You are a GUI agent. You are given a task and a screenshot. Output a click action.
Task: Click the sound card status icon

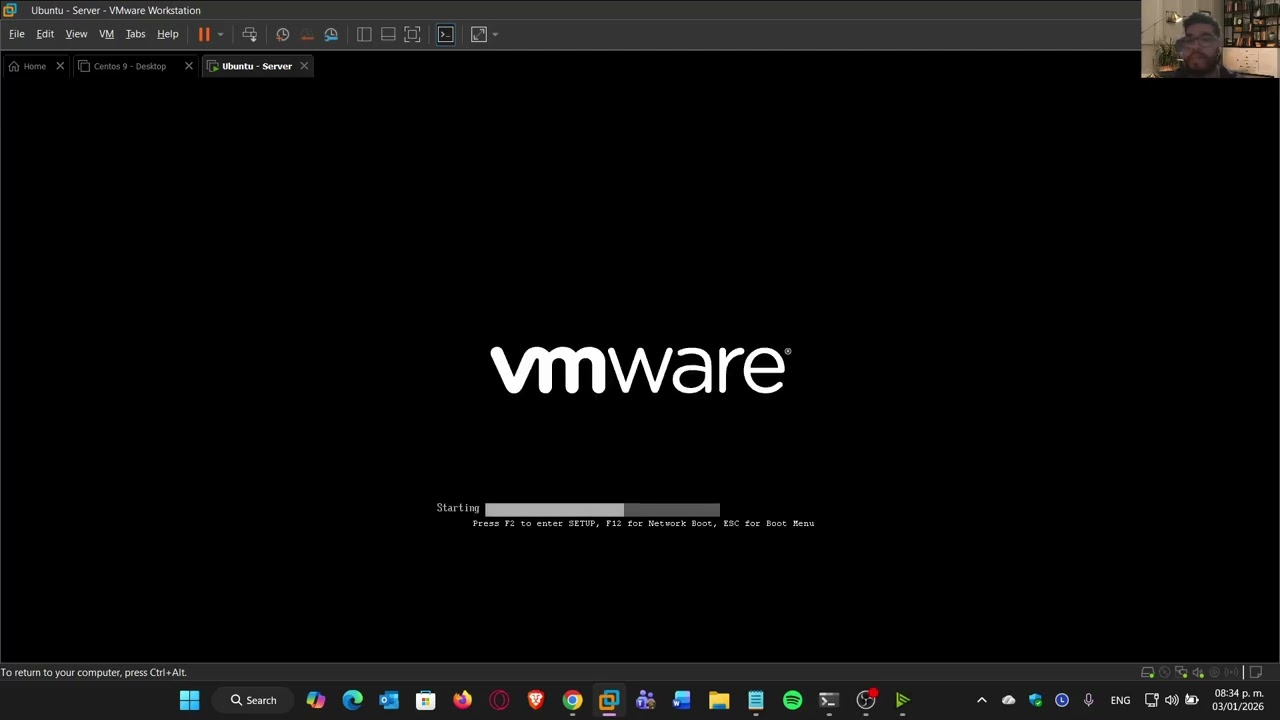(x=1198, y=672)
